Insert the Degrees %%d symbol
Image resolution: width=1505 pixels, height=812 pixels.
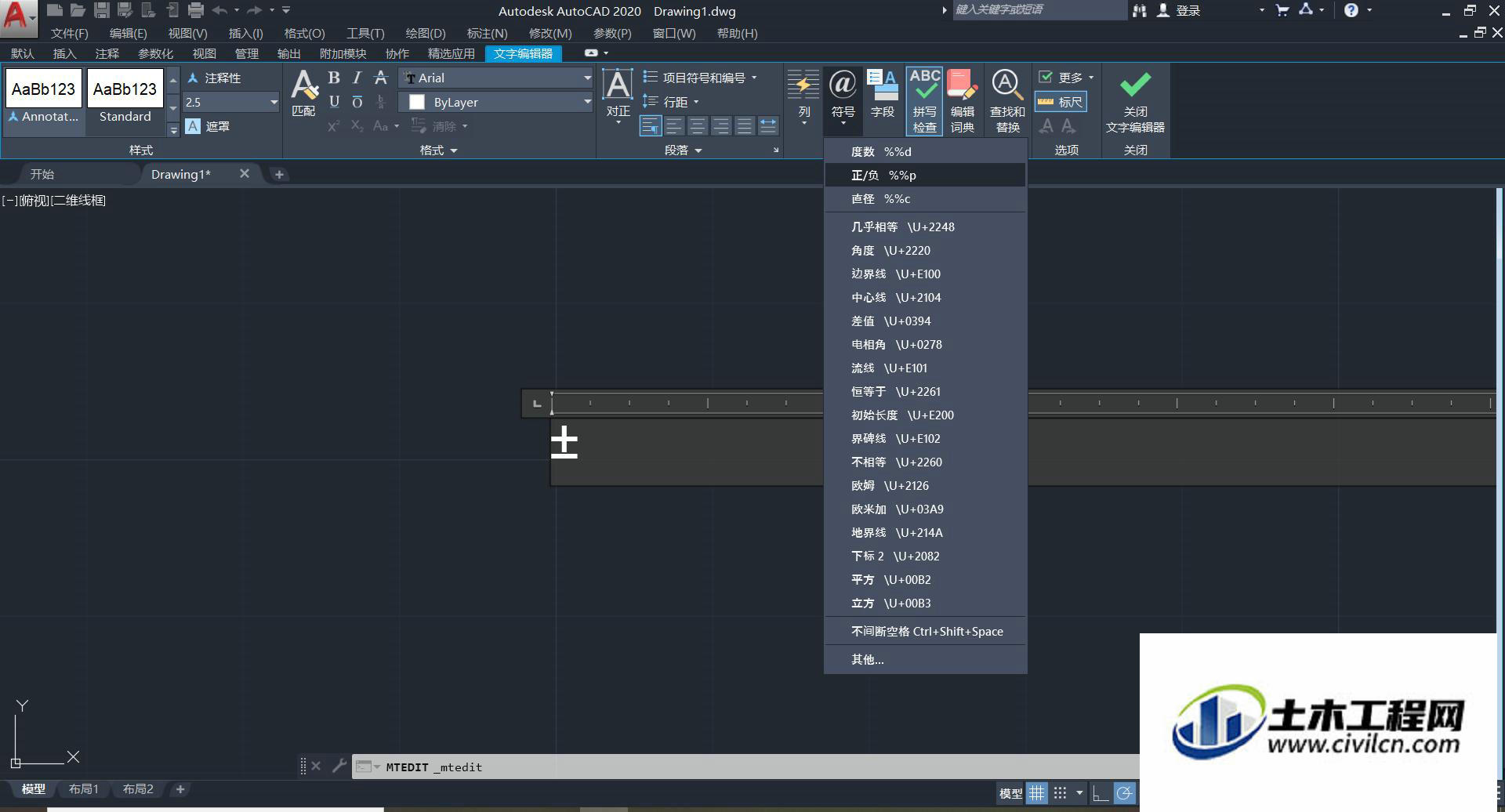click(925, 151)
